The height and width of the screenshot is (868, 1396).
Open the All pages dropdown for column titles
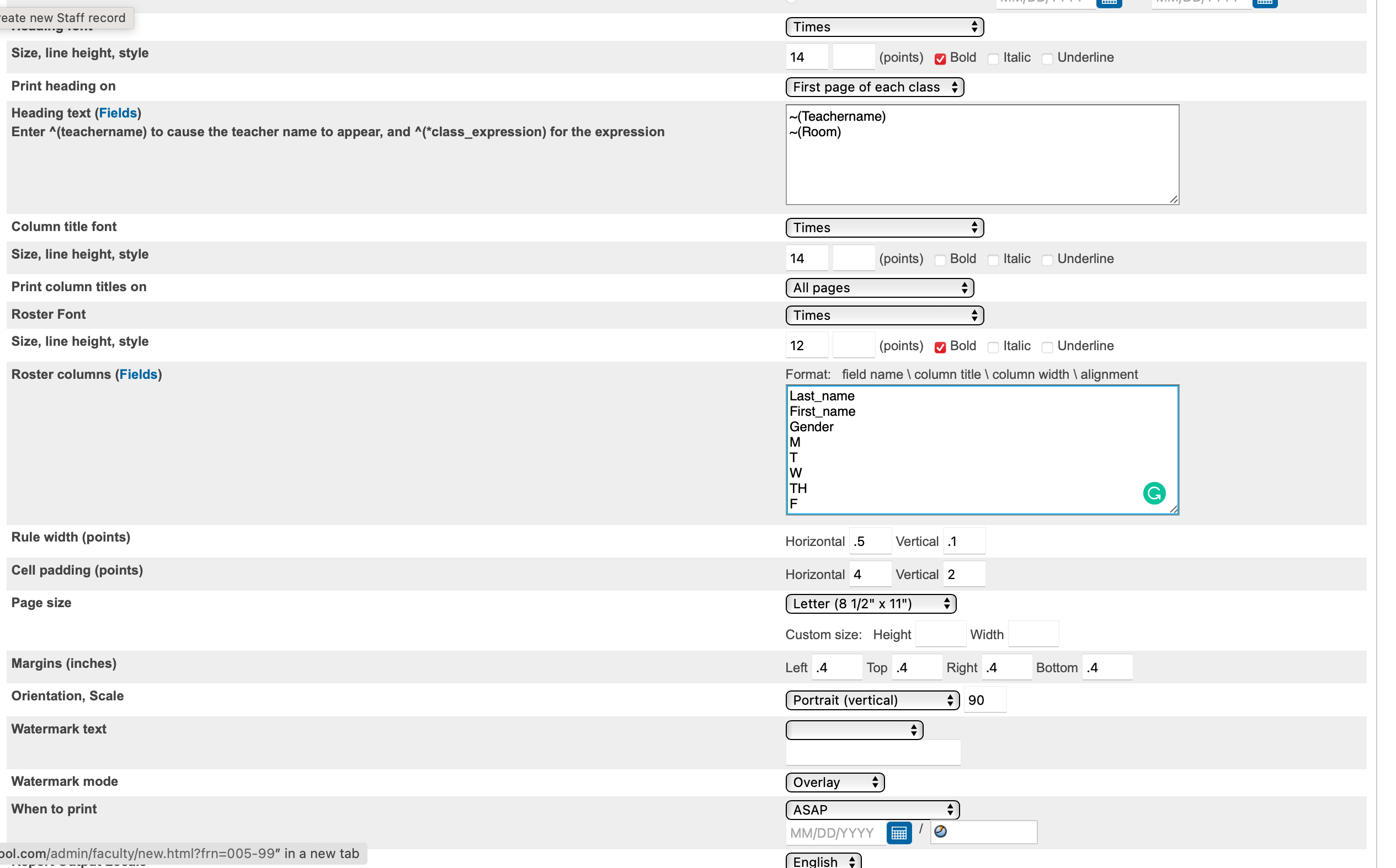pos(878,288)
